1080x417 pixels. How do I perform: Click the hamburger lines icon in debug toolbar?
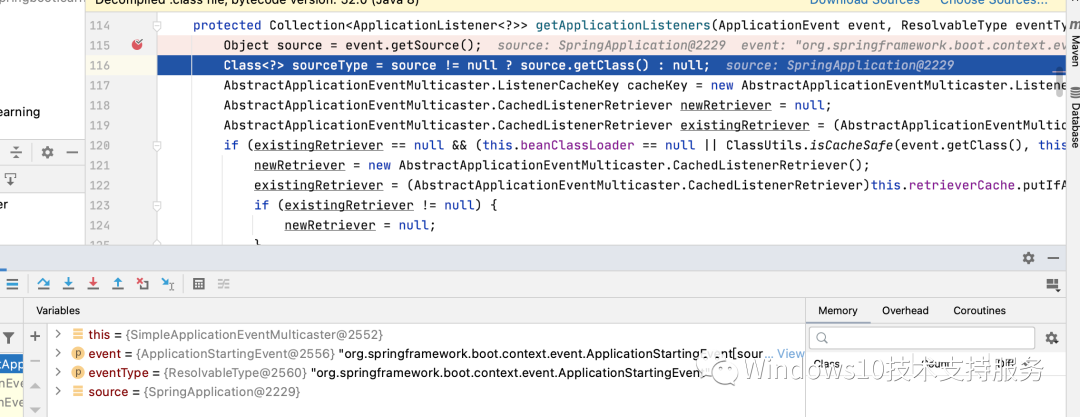[12, 283]
